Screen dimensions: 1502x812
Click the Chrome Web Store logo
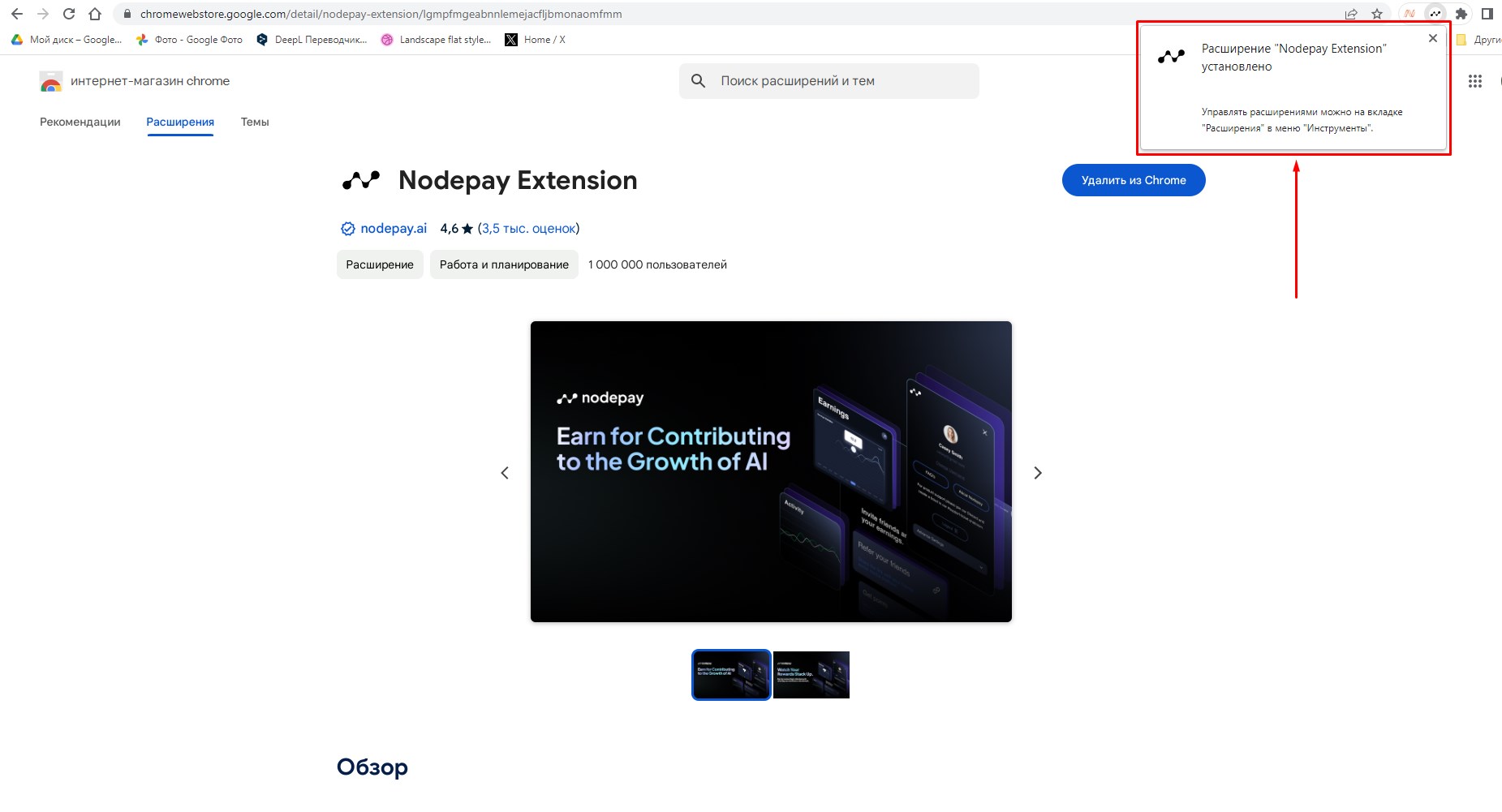point(51,81)
